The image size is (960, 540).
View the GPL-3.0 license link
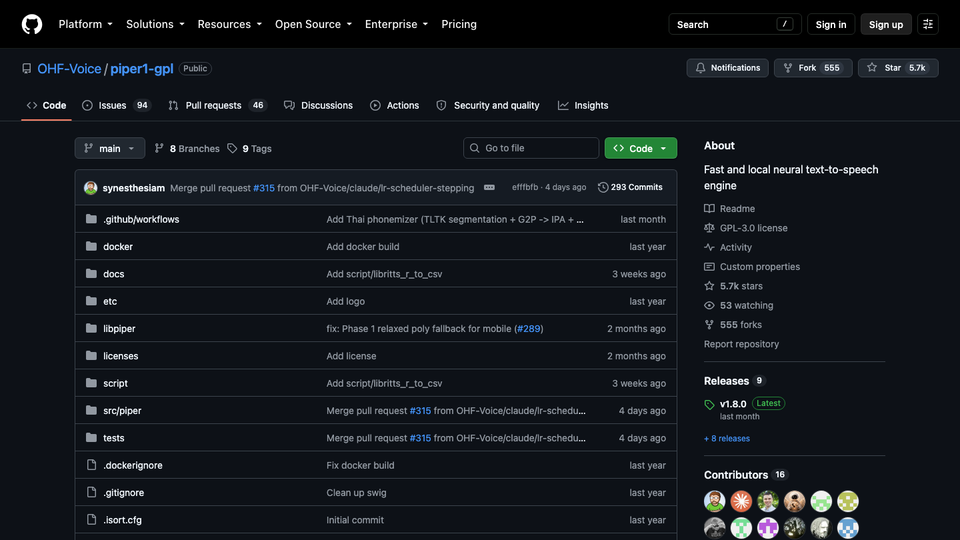(x=746, y=228)
